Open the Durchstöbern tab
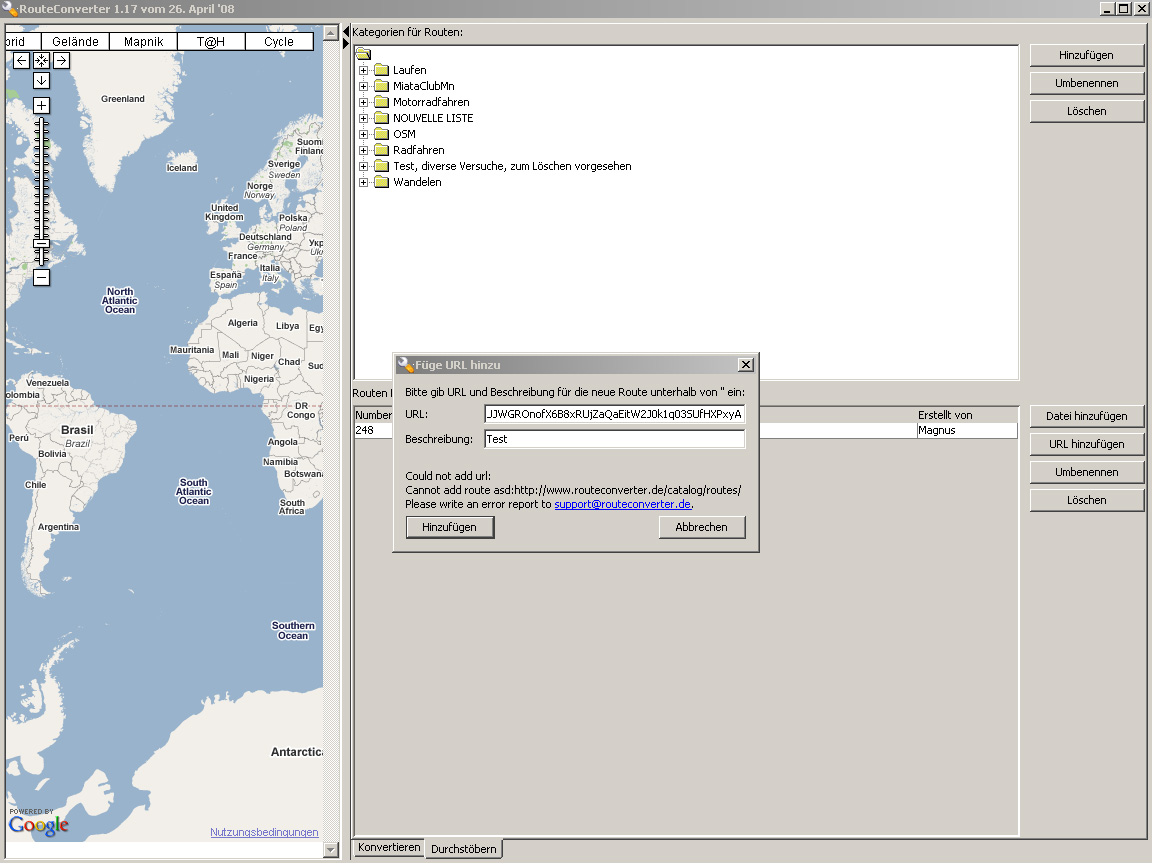Viewport: 1152px width, 864px height. click(464, 849)
